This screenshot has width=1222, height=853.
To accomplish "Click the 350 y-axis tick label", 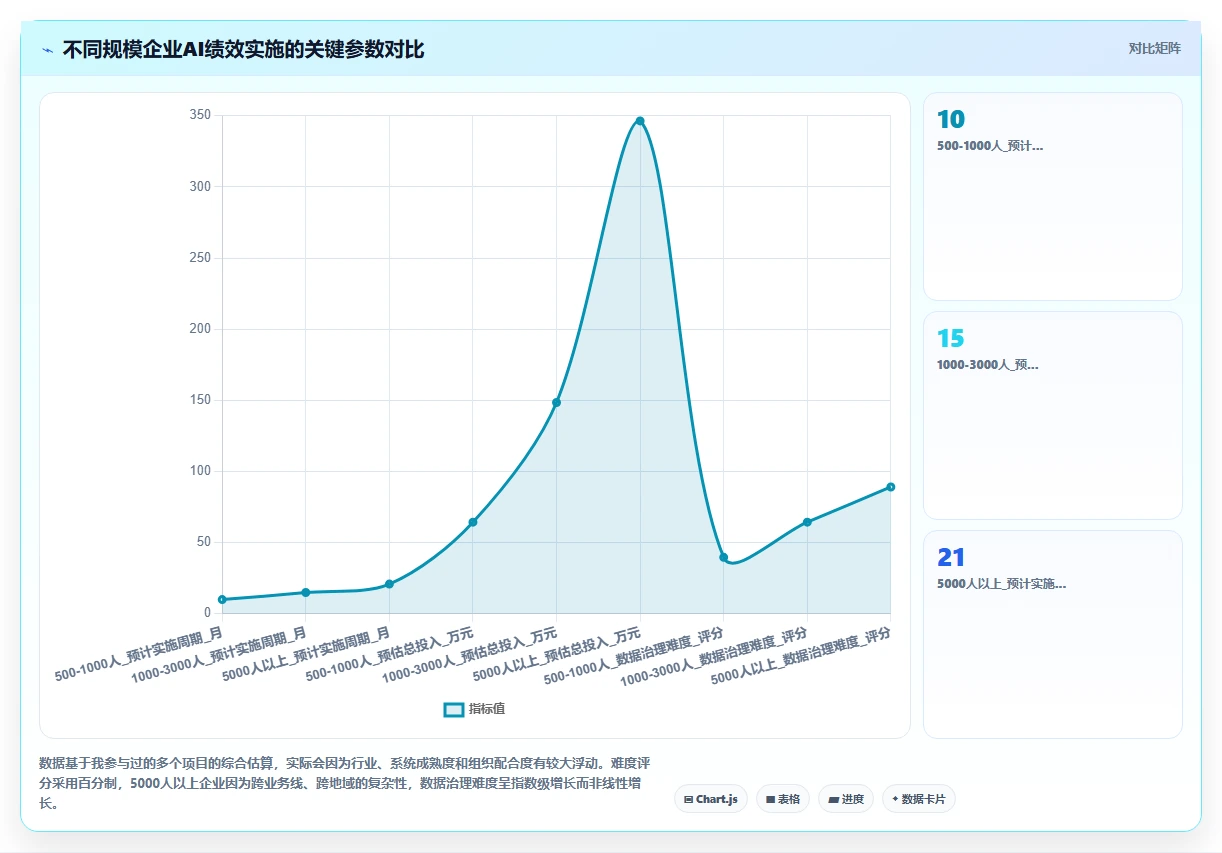I will point(200,115).
